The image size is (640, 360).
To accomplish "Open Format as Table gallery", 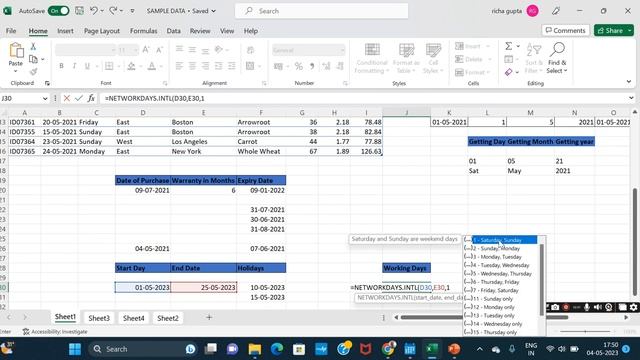I will coord(406,58).
